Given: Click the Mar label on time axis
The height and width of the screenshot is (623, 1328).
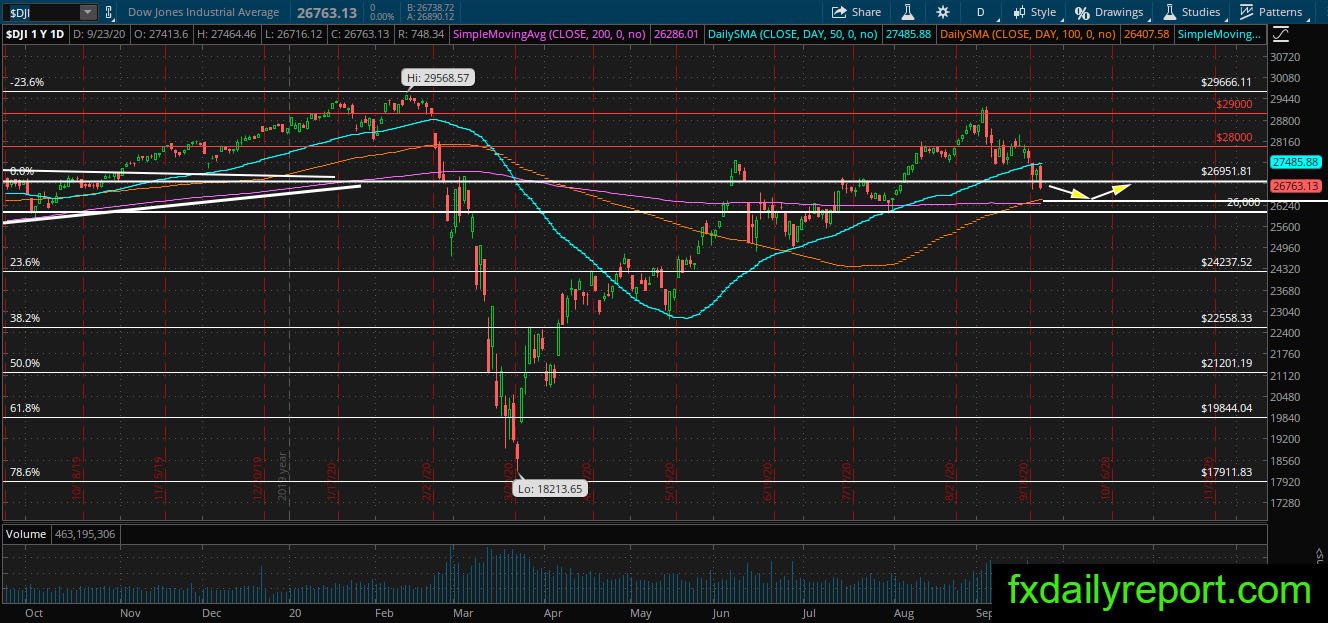Looking at the screenshot, I should (461, 614).
